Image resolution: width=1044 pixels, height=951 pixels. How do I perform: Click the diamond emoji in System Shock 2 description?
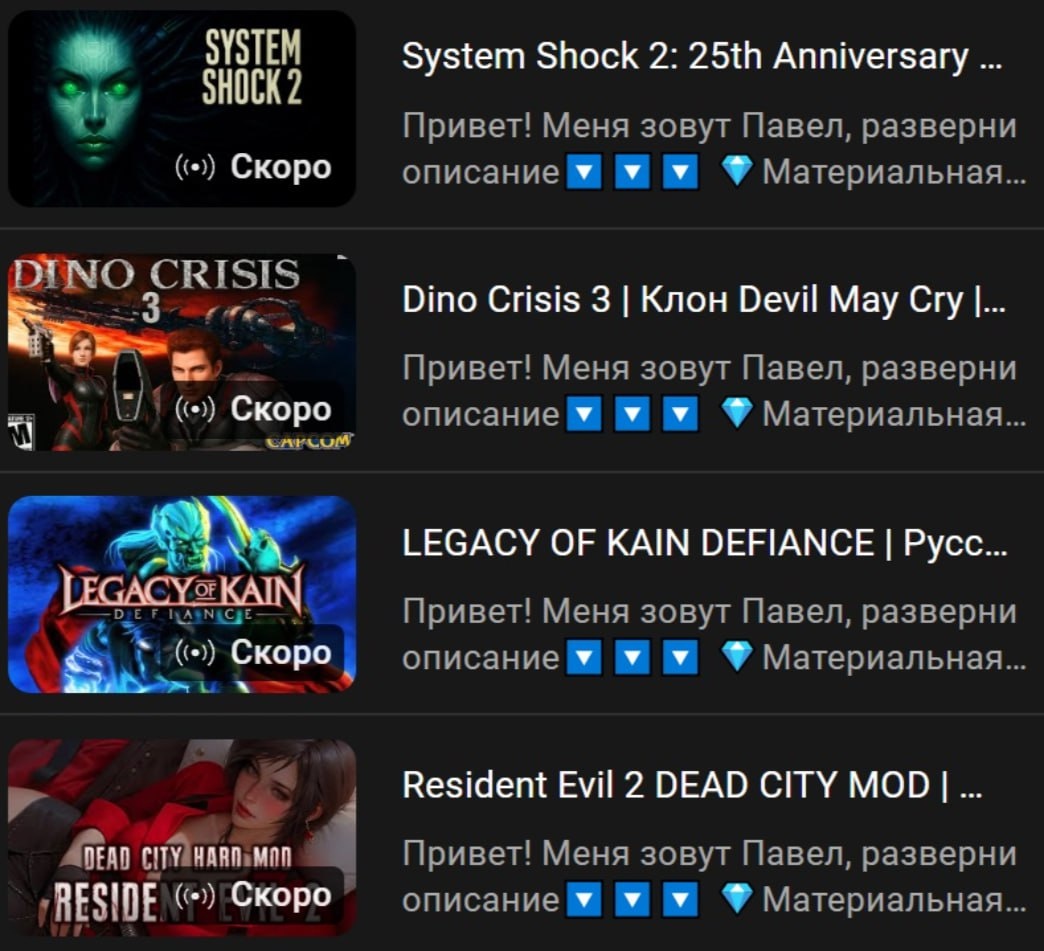tap(737, 172)
